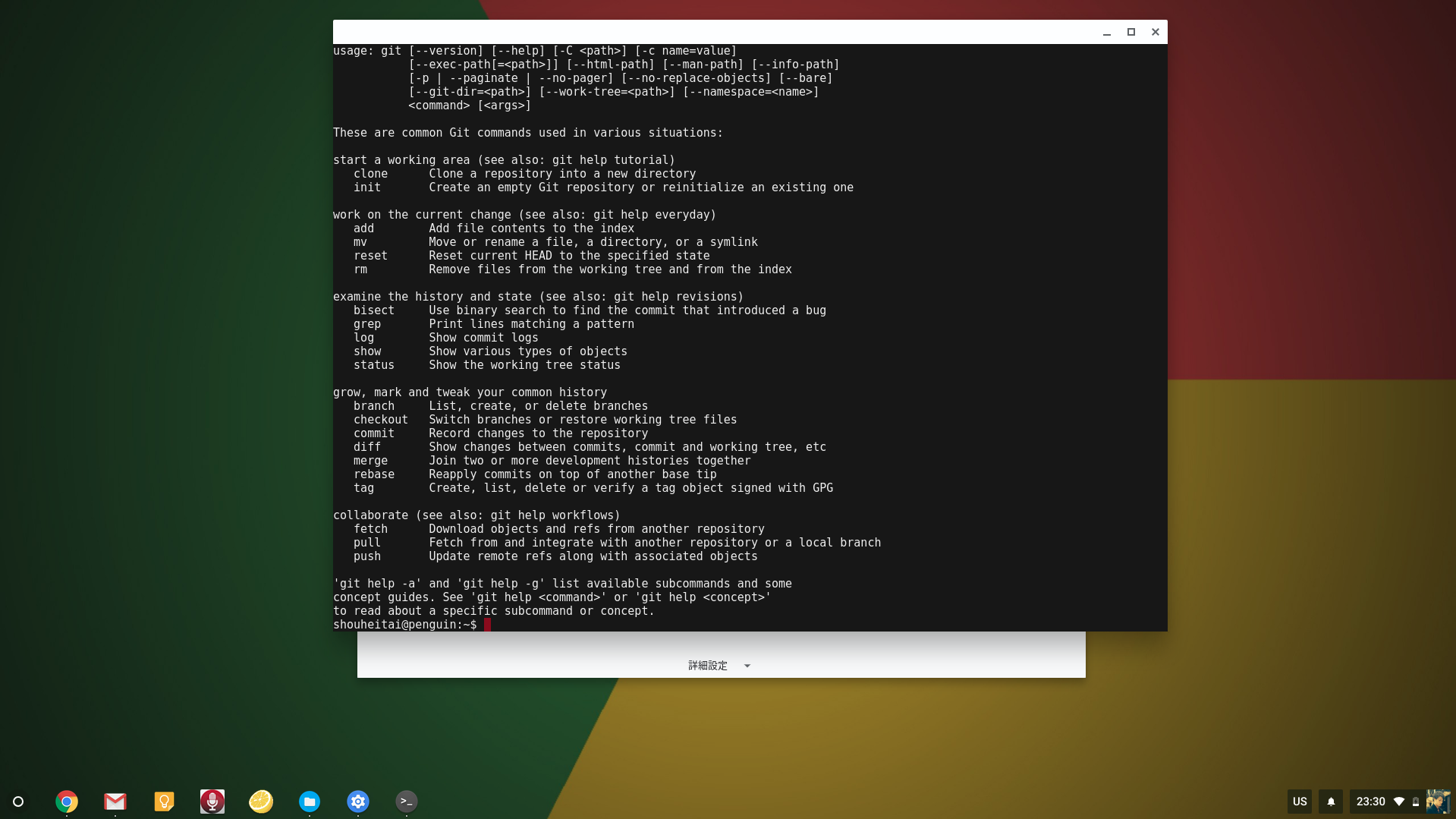Click the Wi-Fi status icon
Image resolution: width=1456 pixels, height=819 pixels.
tap(1399, 802)
